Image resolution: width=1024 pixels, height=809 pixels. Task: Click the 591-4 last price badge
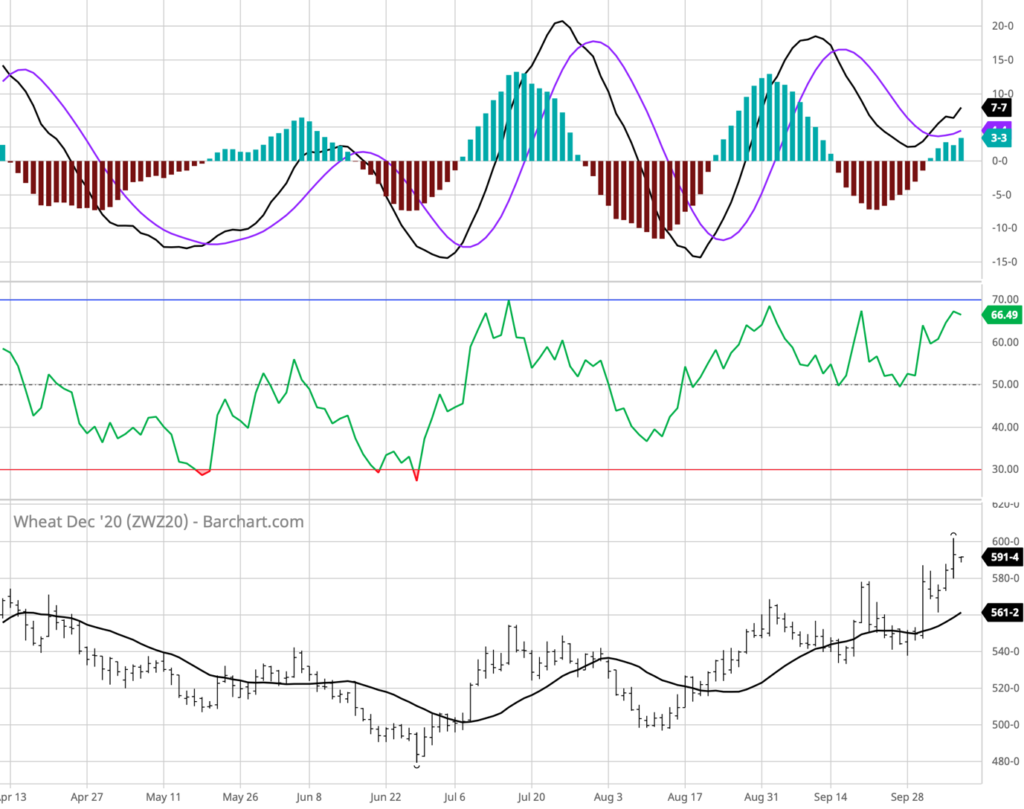(1000, 558)
